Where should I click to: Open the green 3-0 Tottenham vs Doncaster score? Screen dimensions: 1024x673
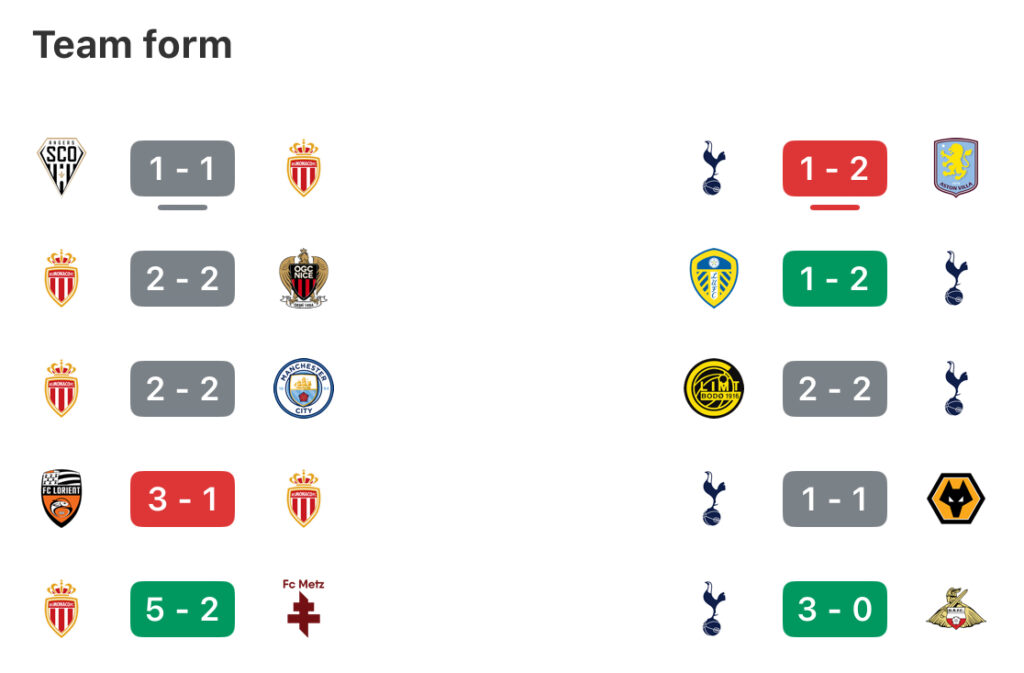(834, 608)
